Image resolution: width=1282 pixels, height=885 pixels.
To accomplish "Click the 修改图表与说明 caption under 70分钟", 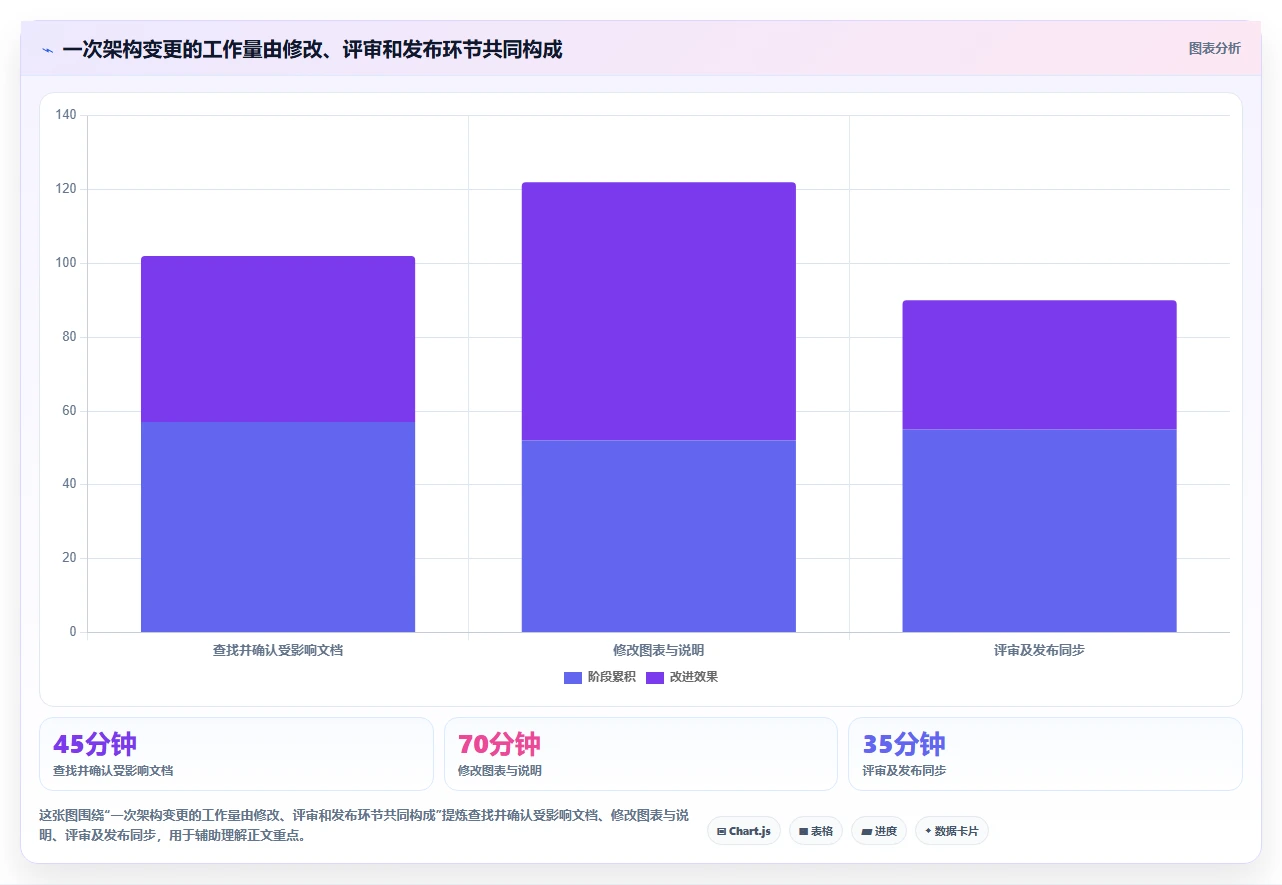I will [x=500, y=771].
